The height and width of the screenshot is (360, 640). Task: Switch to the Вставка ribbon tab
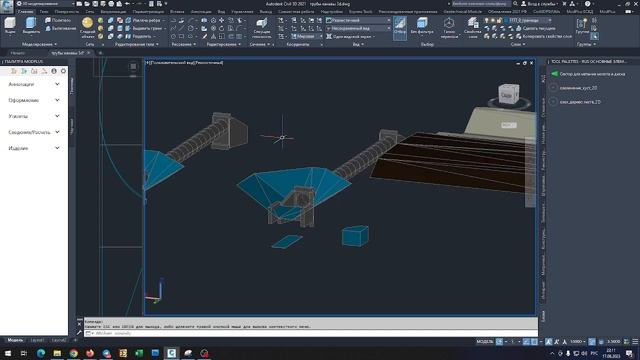pyautogui.click(x=177, y=12)
